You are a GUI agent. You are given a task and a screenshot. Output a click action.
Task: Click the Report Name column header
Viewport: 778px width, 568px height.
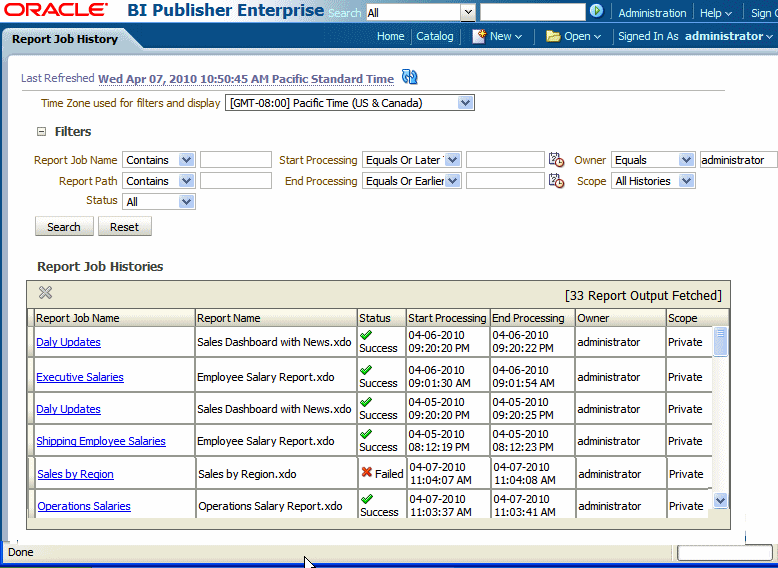pos(276,318)
